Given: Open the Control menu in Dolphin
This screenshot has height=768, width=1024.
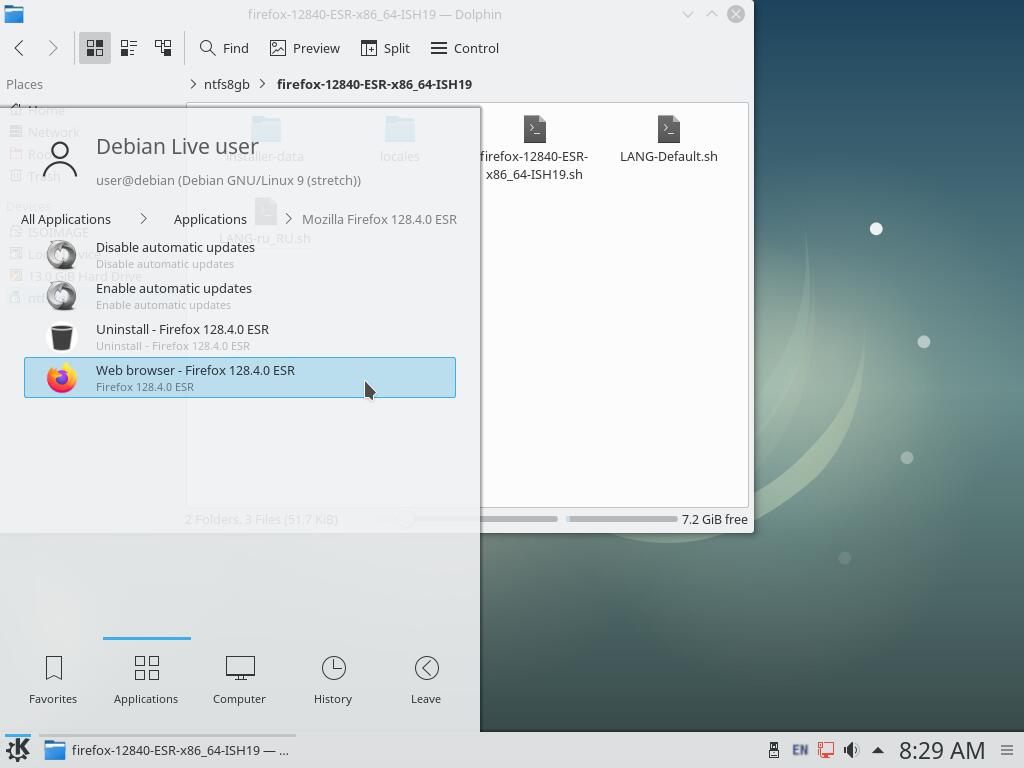Looking at the screenshot, I should point(465,48).
